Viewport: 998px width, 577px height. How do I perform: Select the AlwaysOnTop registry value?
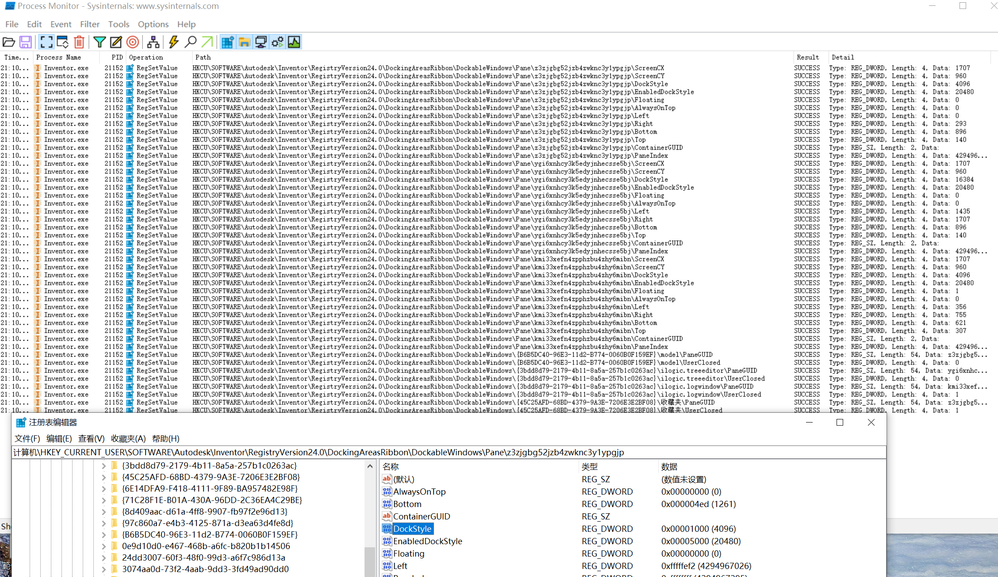pos(419,492)
